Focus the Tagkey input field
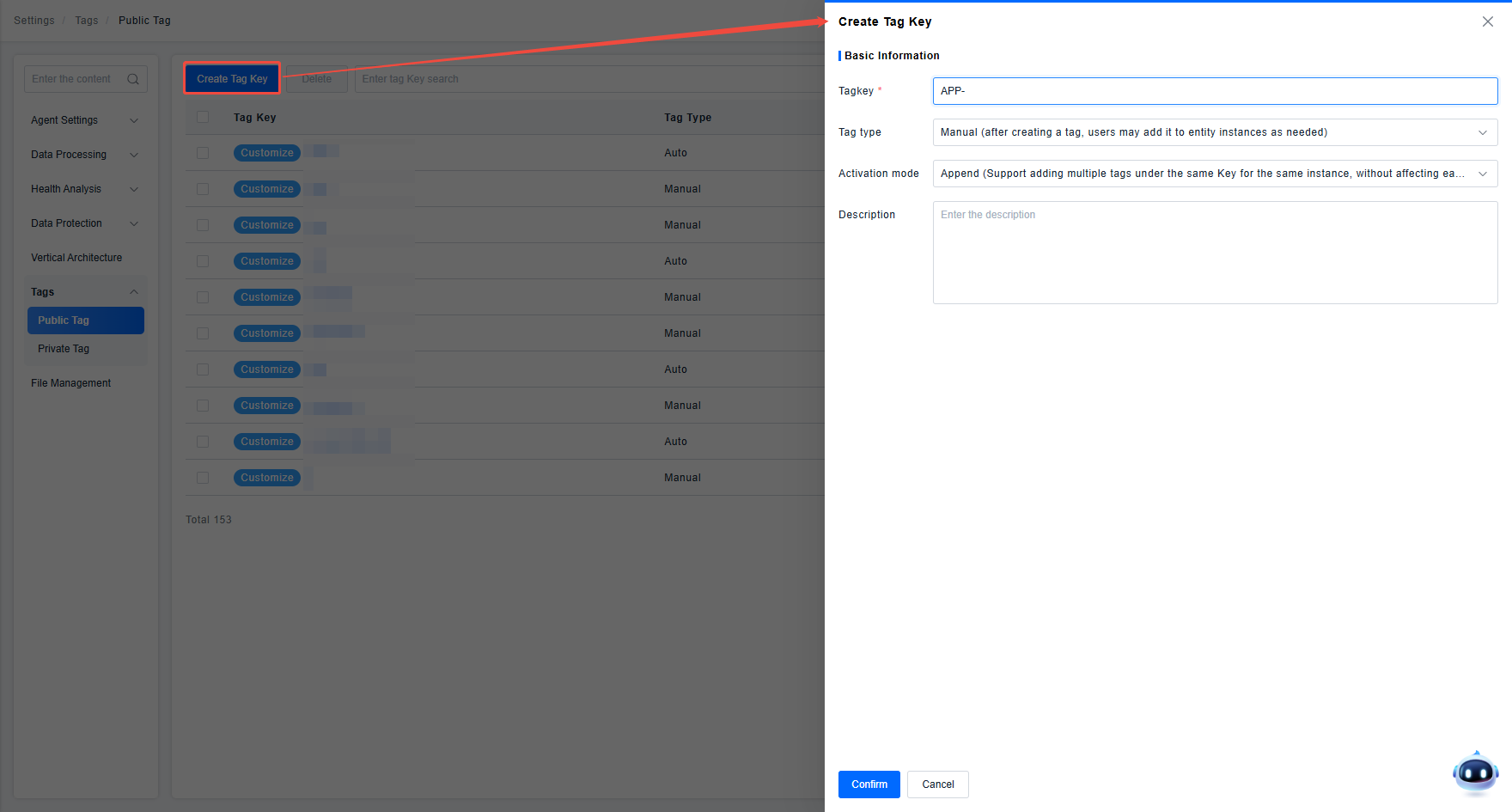 tap(1214, 91)
